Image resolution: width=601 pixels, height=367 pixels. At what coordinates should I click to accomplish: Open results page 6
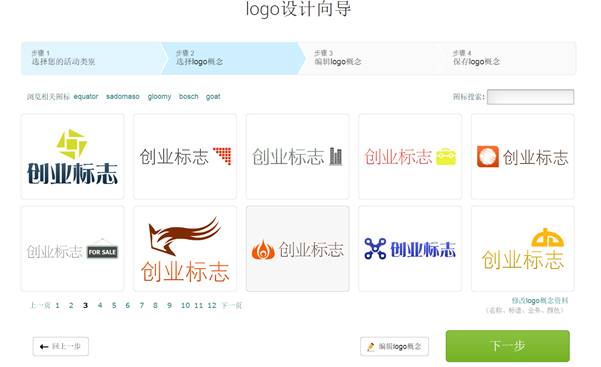pyautogui.click(x=128, y=306)
